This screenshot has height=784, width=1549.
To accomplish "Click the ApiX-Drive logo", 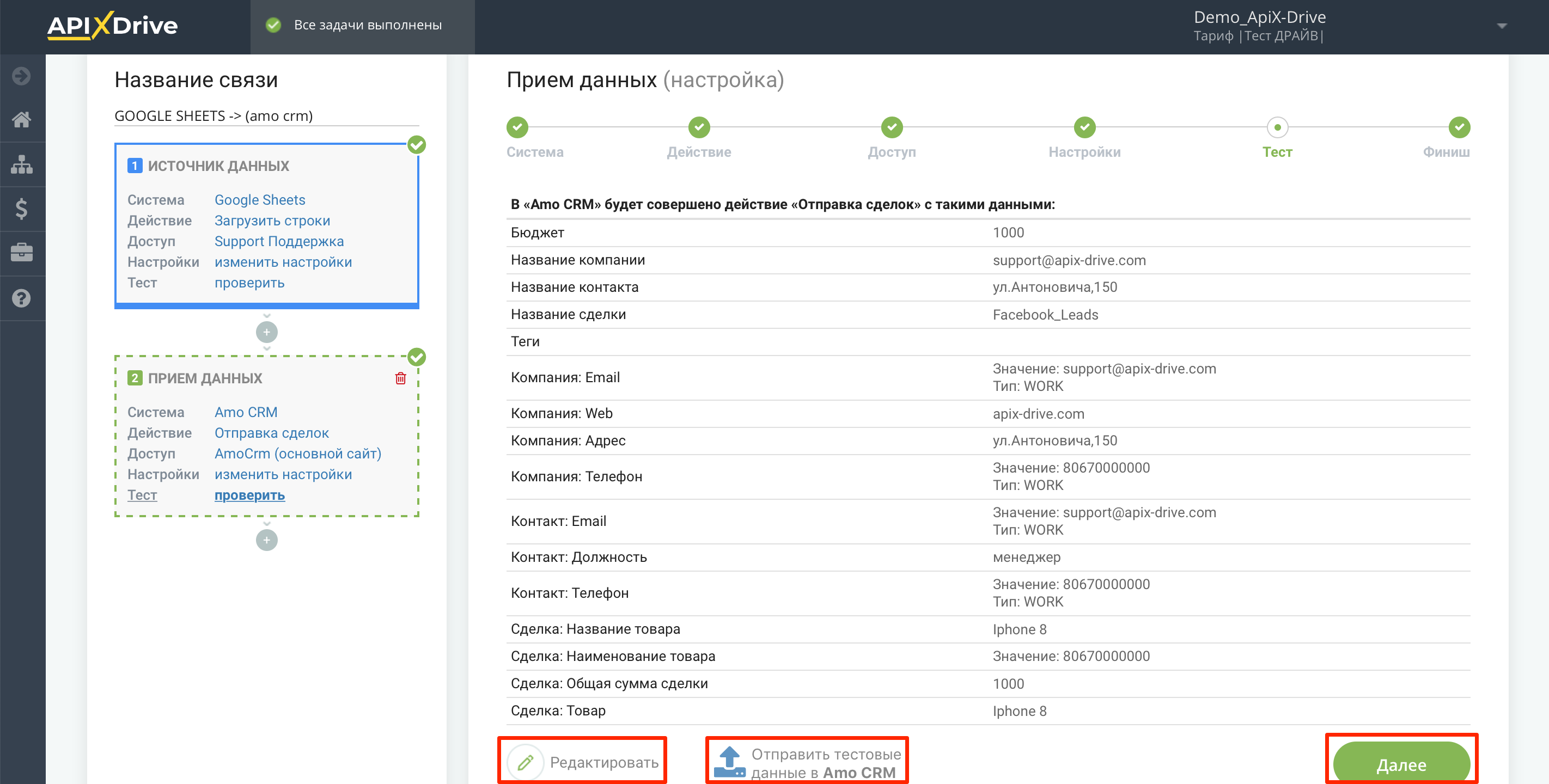I will pyautogui.click(x=112, y=26).
